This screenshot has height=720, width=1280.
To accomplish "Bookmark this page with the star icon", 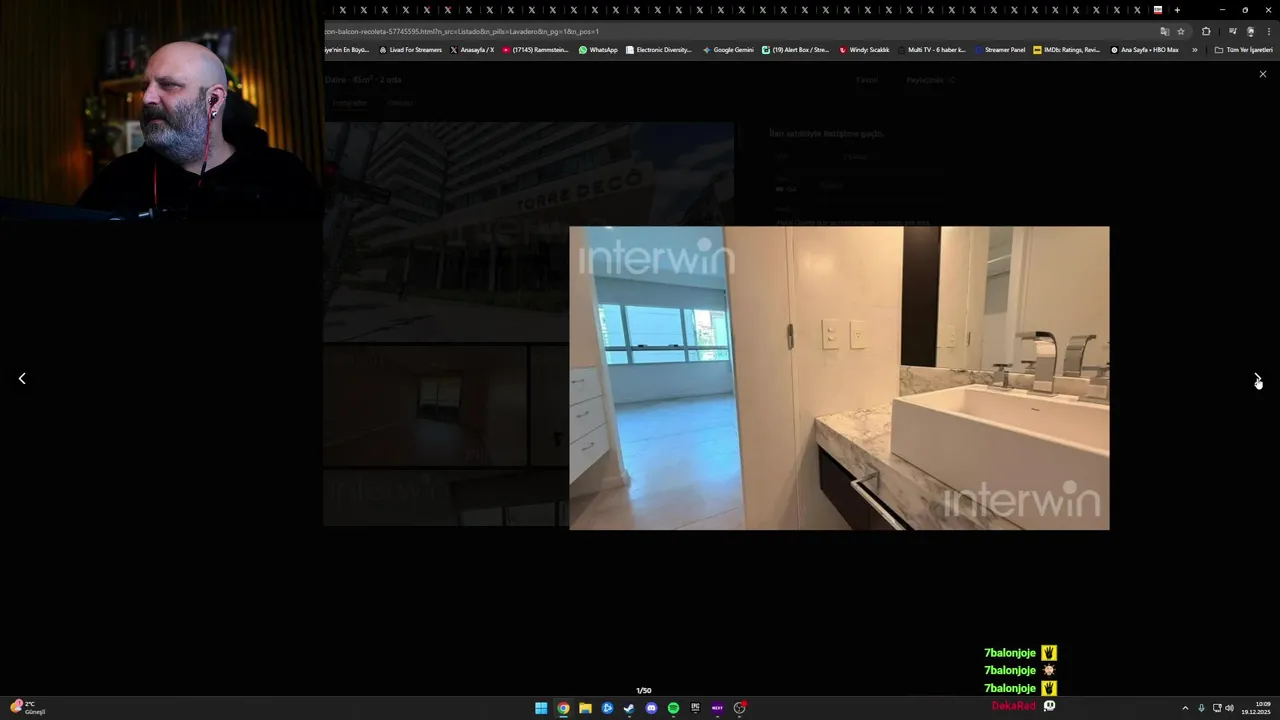I will [x=1181, y=31].
